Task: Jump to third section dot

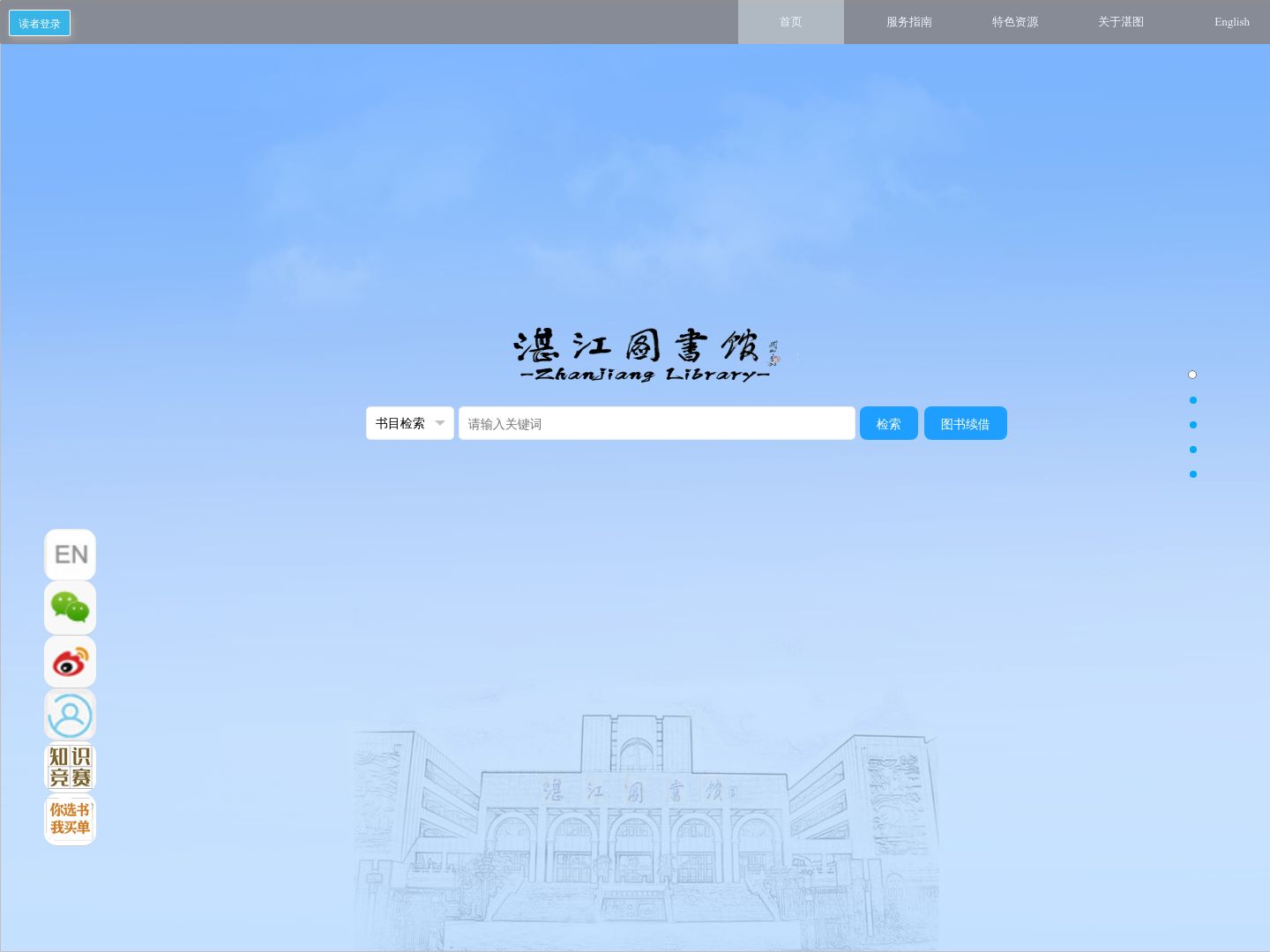Action: tap(1193, 425)
